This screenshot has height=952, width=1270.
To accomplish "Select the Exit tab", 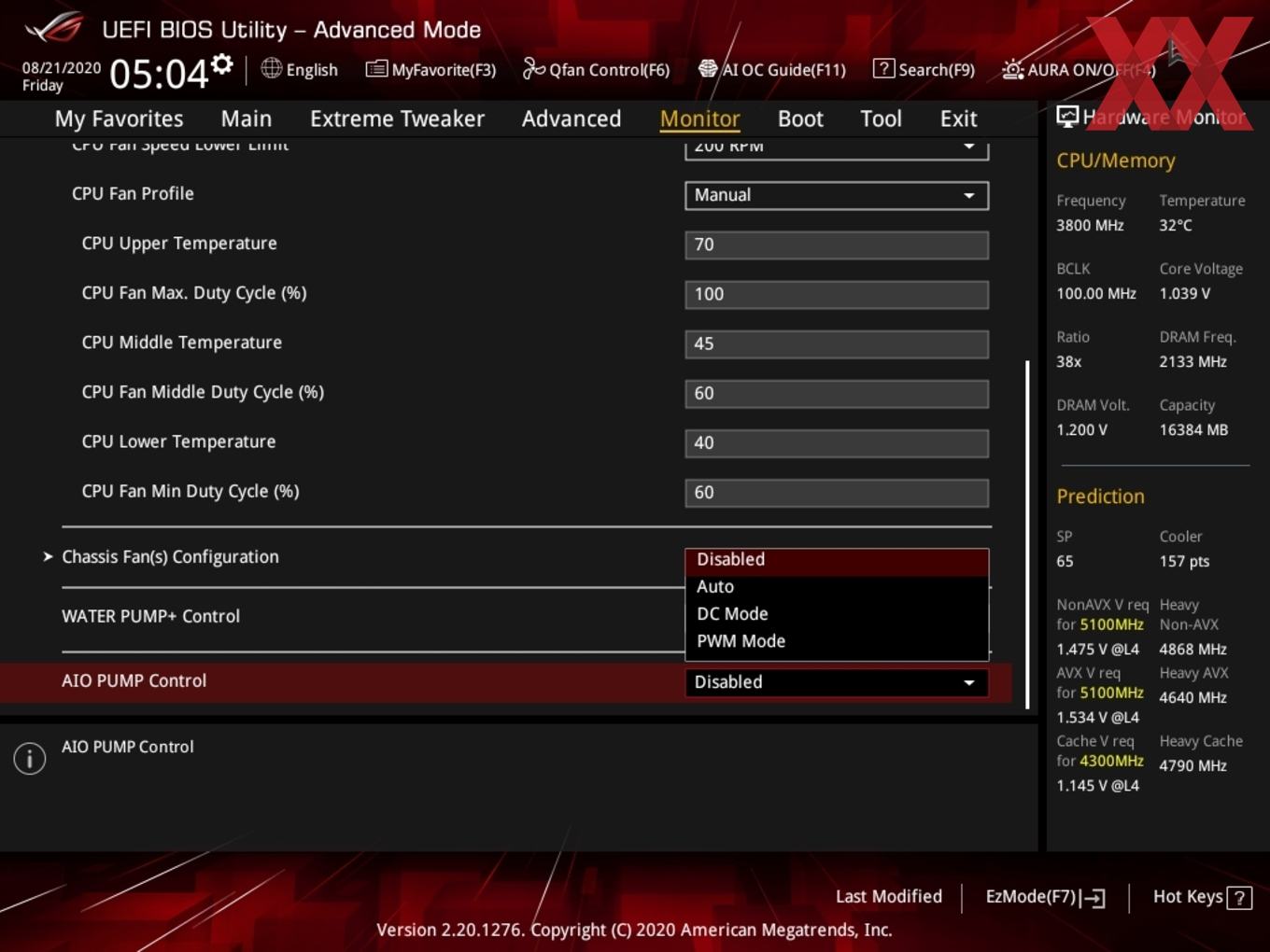I will pyautogui.click(x=958, y=119).
